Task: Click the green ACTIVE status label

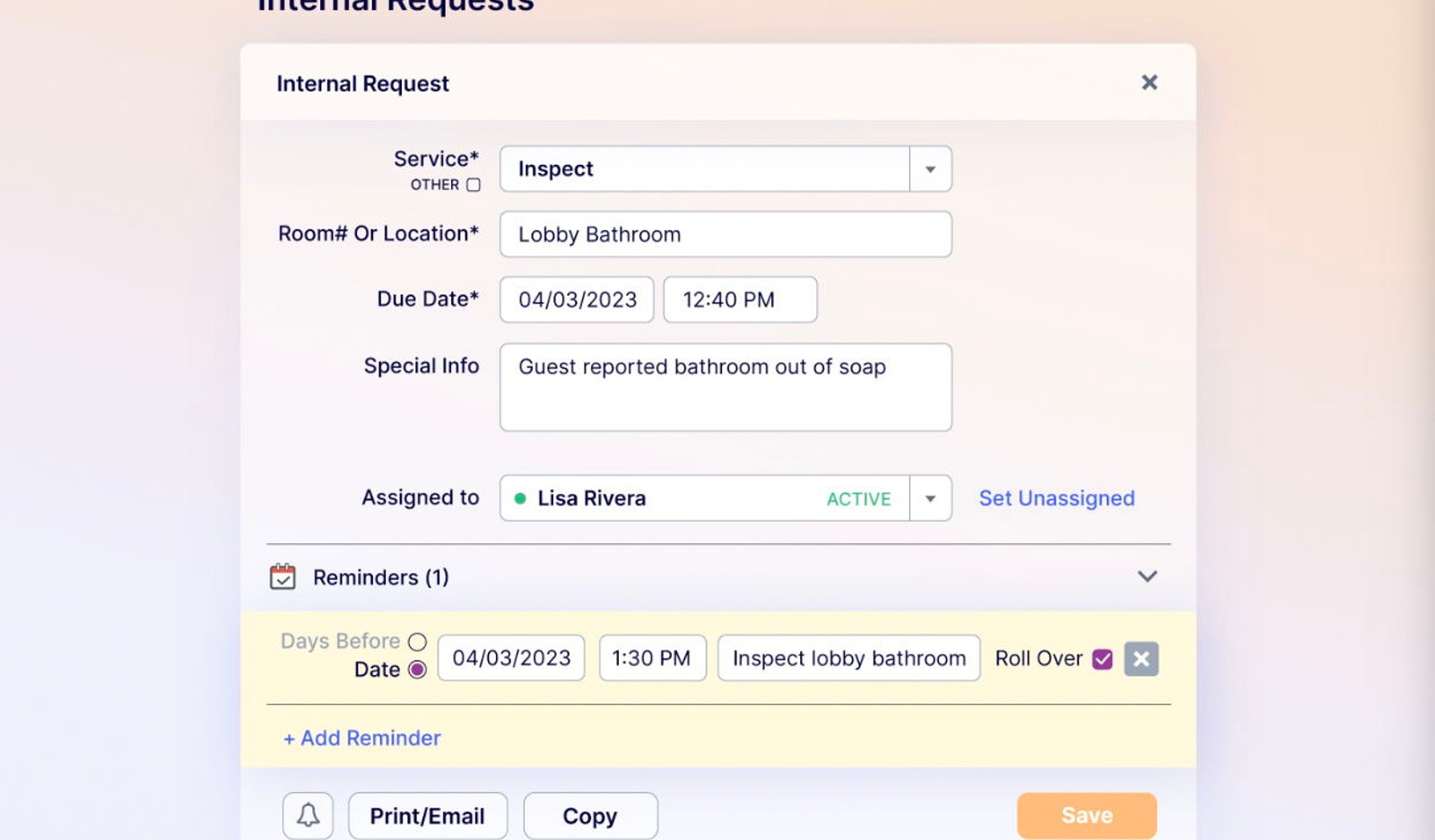Action: 858,499
